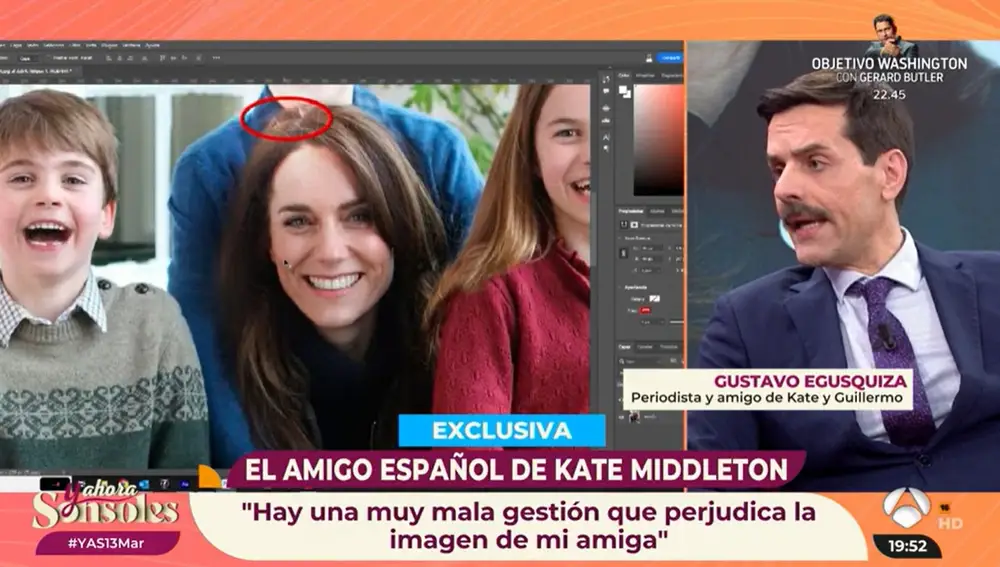Click the foreground/background color swatch in Color panel
Viewport: 1000px width, 567px height.
click(x=625, y=92)
